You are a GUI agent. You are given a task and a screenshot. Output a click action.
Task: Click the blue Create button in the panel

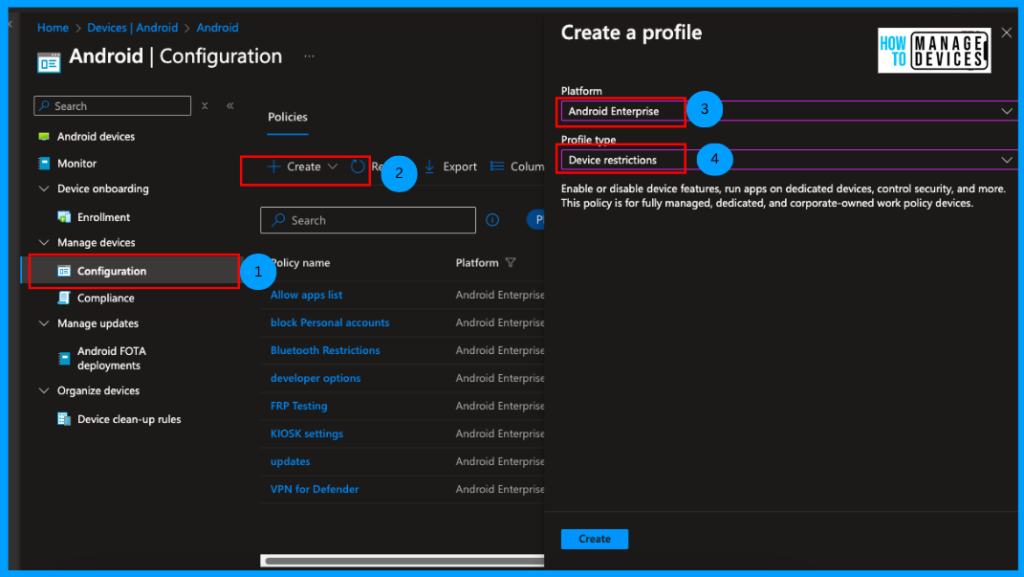click(594, 538)
